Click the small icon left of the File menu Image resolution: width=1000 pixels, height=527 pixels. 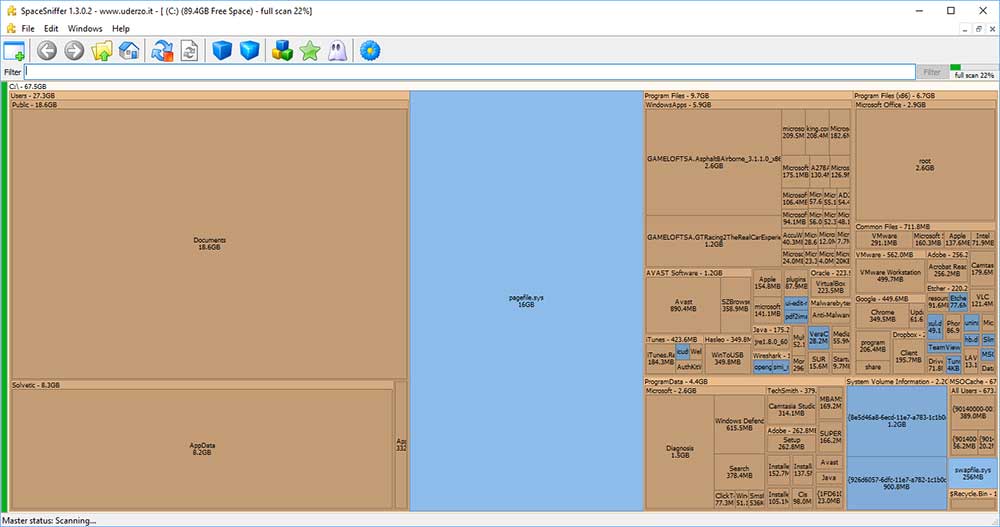pos(11,28)
